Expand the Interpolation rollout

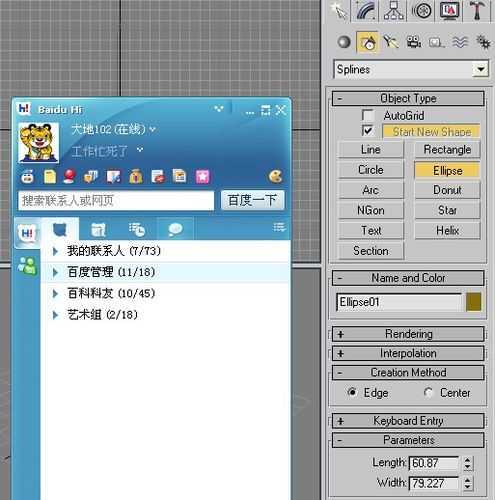[x=408, y=353]
